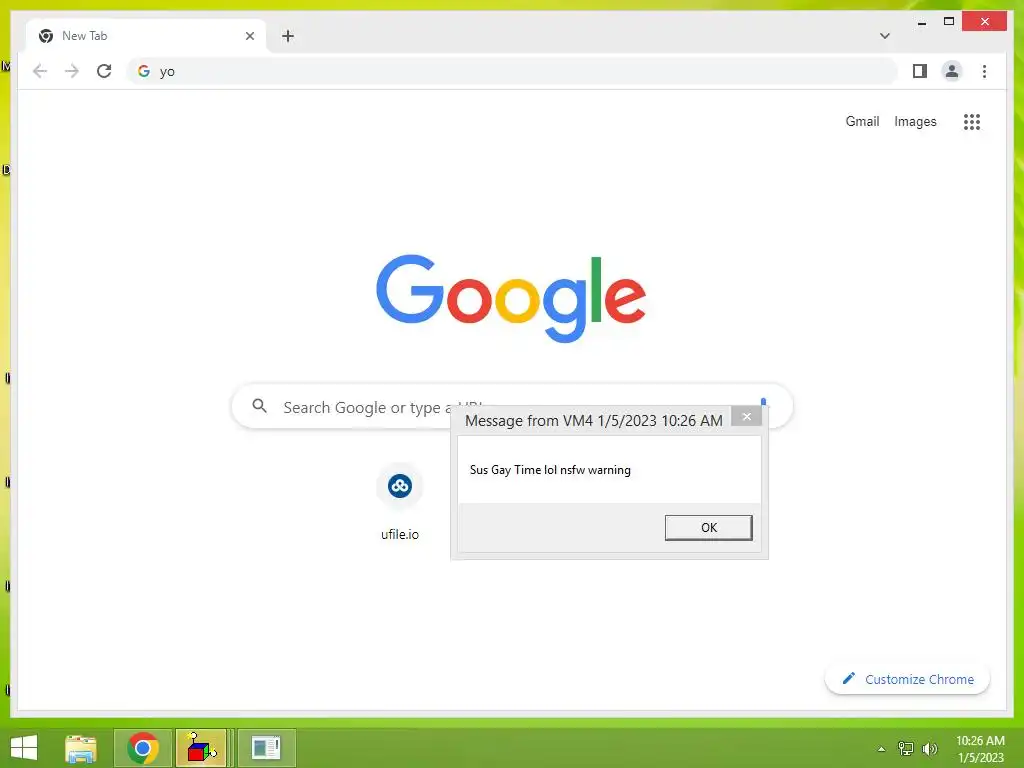Click the forward navigation arrow
The height and width of the screenshot is (768, 1024).
click(72, 71)
